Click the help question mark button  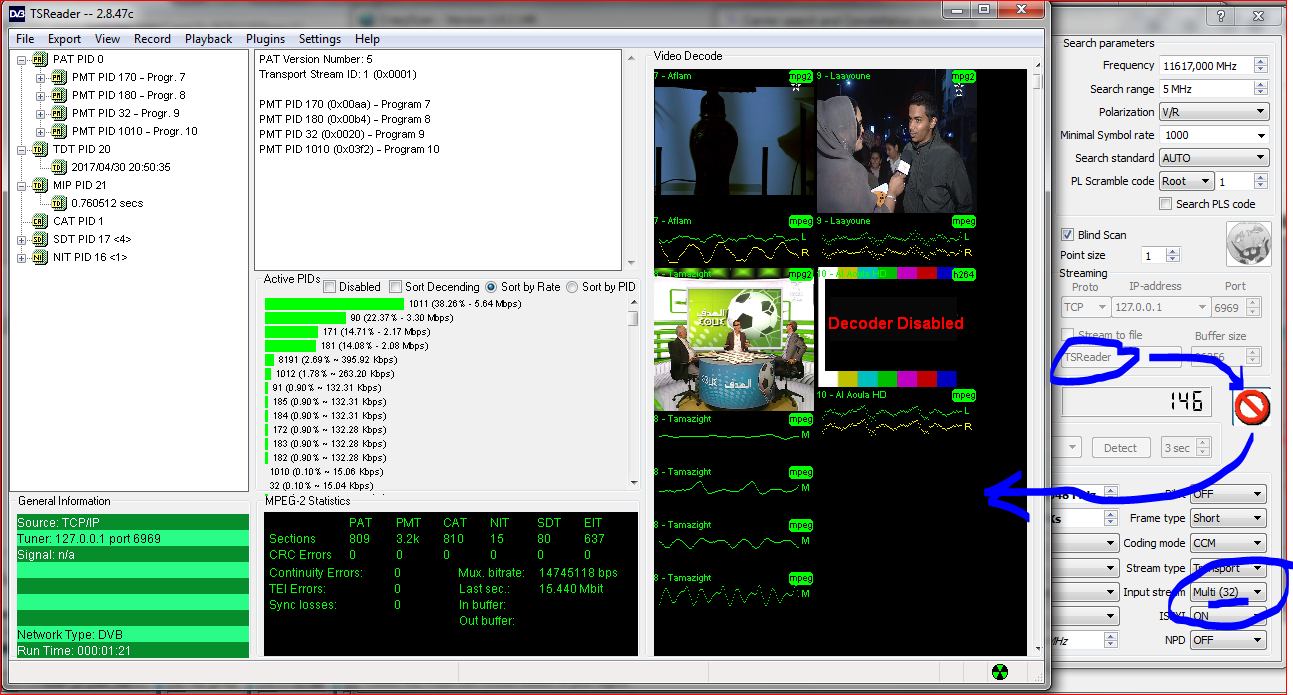pyautogui.click(x=1220, y=17)
